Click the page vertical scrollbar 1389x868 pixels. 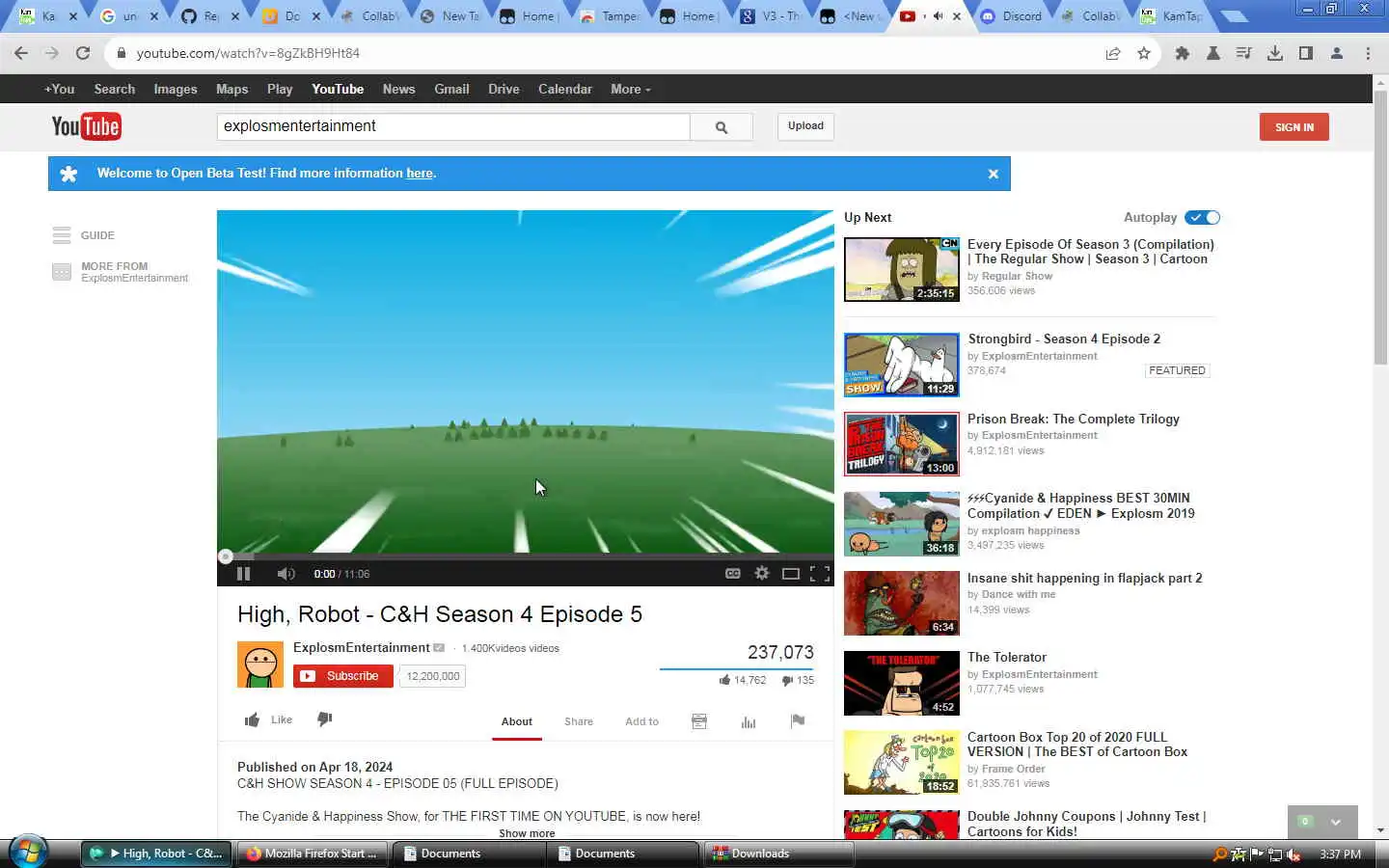(x=1380, y=226)
